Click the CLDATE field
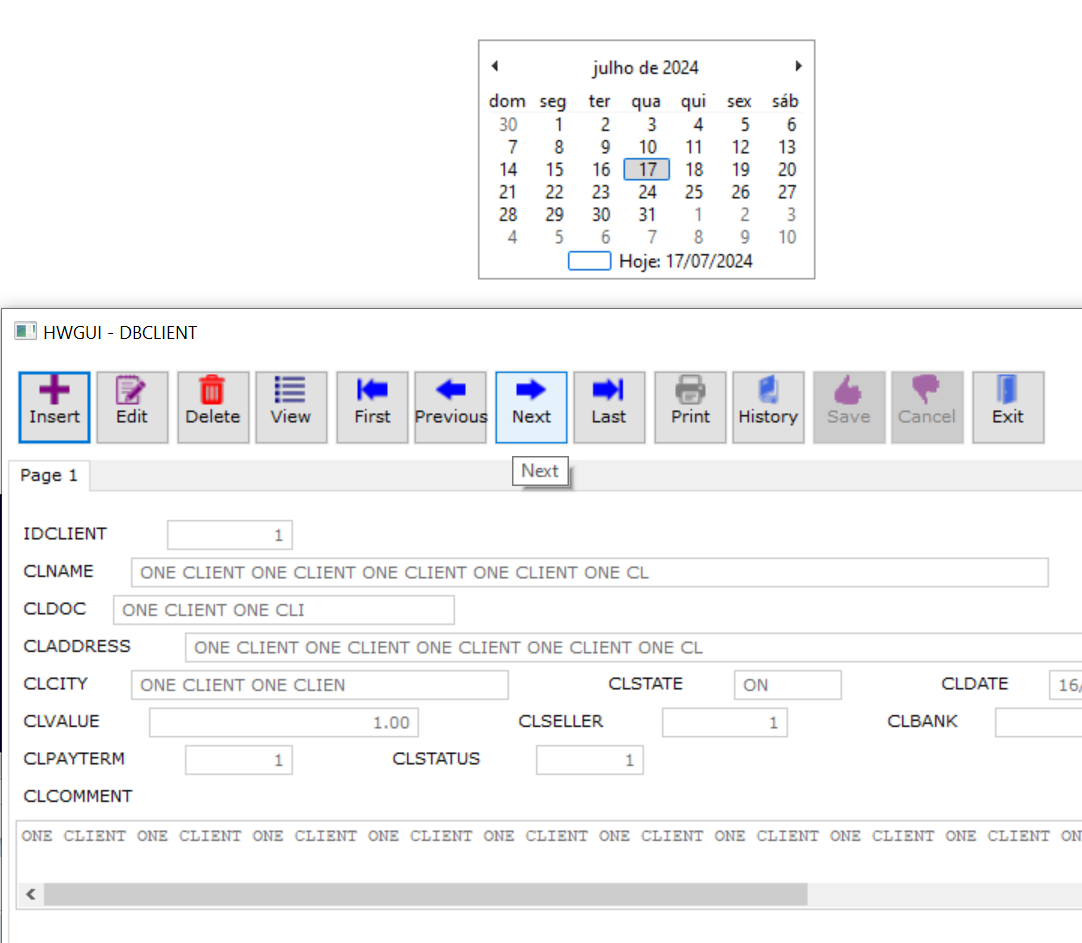Screen dimensions: 1082x943 point(1065,685)
